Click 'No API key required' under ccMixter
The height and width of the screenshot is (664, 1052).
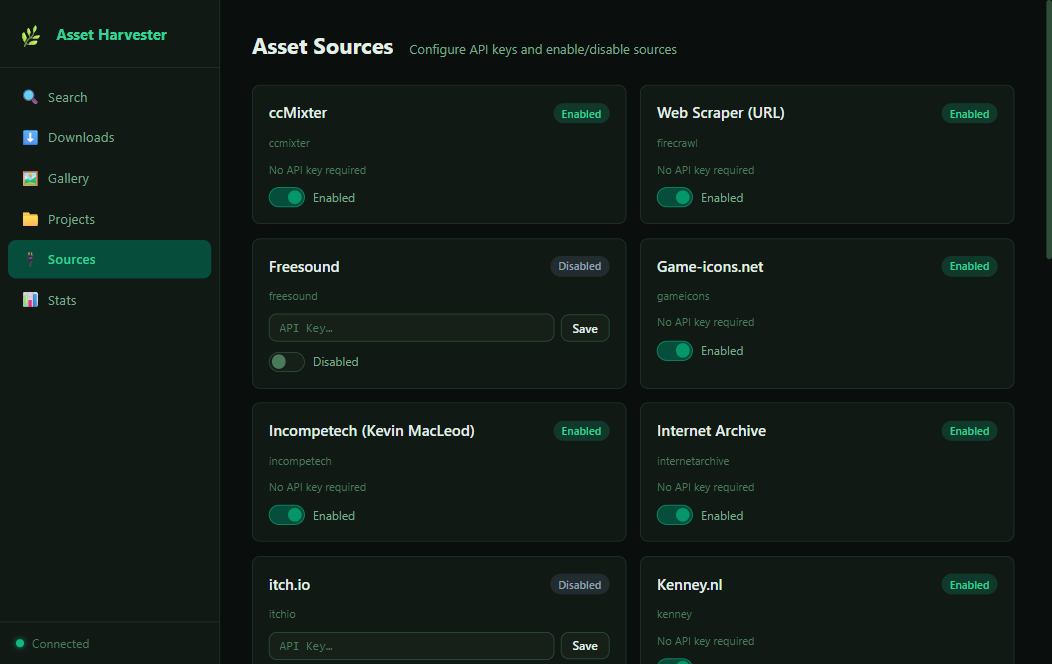point(317,170)
